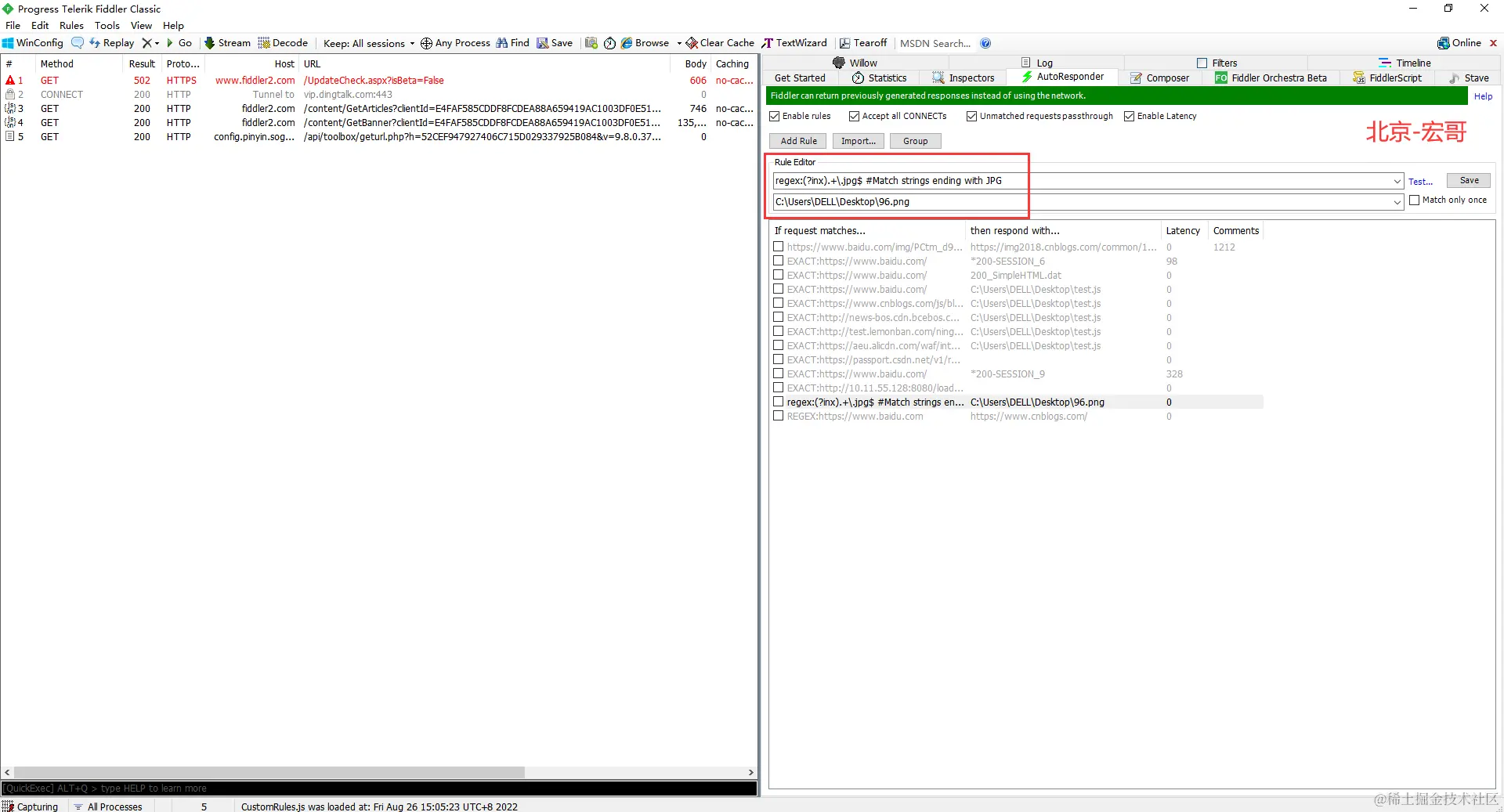Click the Save rule button
The height and width of the screenshot is (812, 1504).
[x=1469, y=180]
